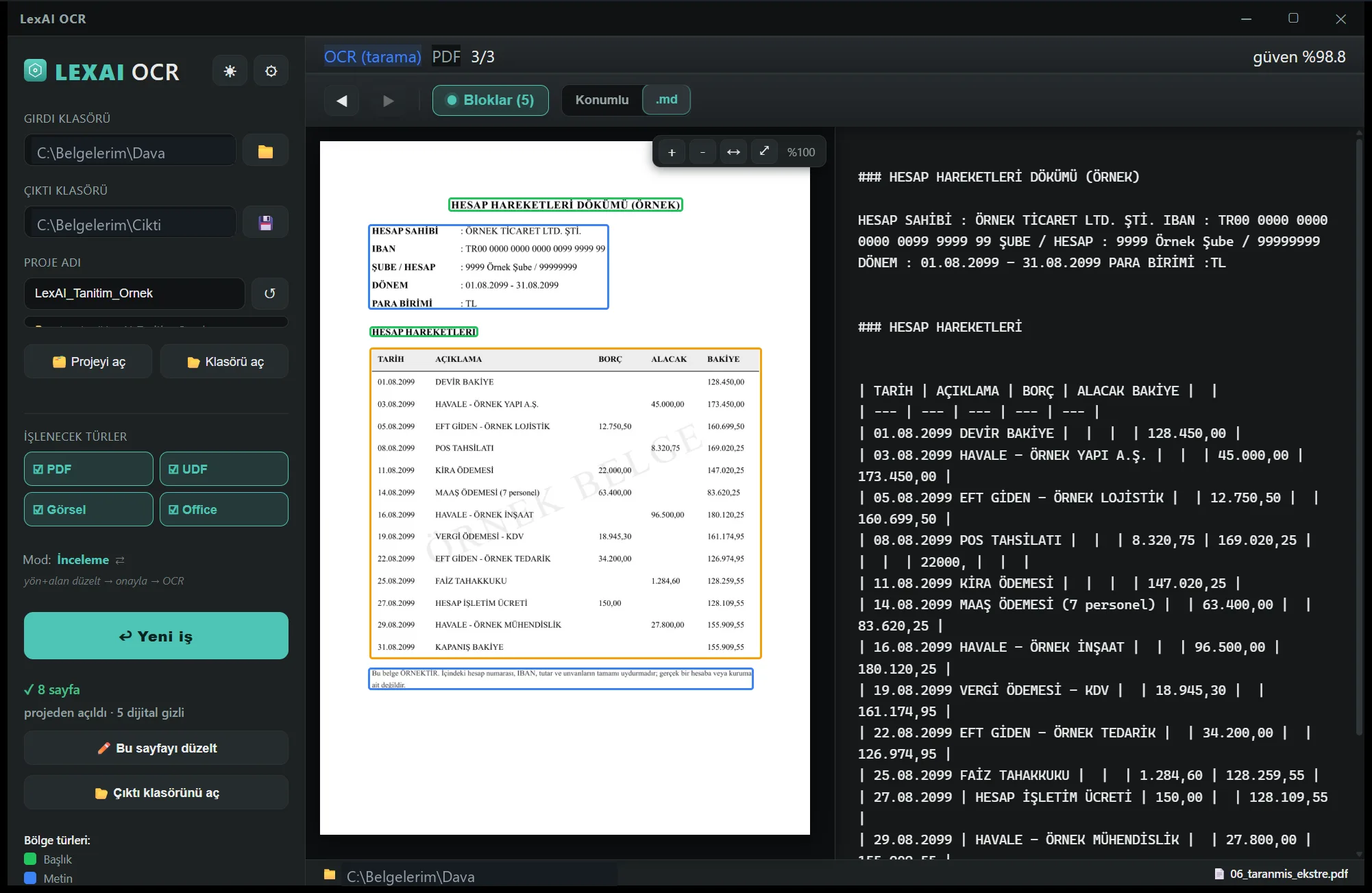Select the .md output tab
This screenshot has width=1372, height=893.
[666, 100]
